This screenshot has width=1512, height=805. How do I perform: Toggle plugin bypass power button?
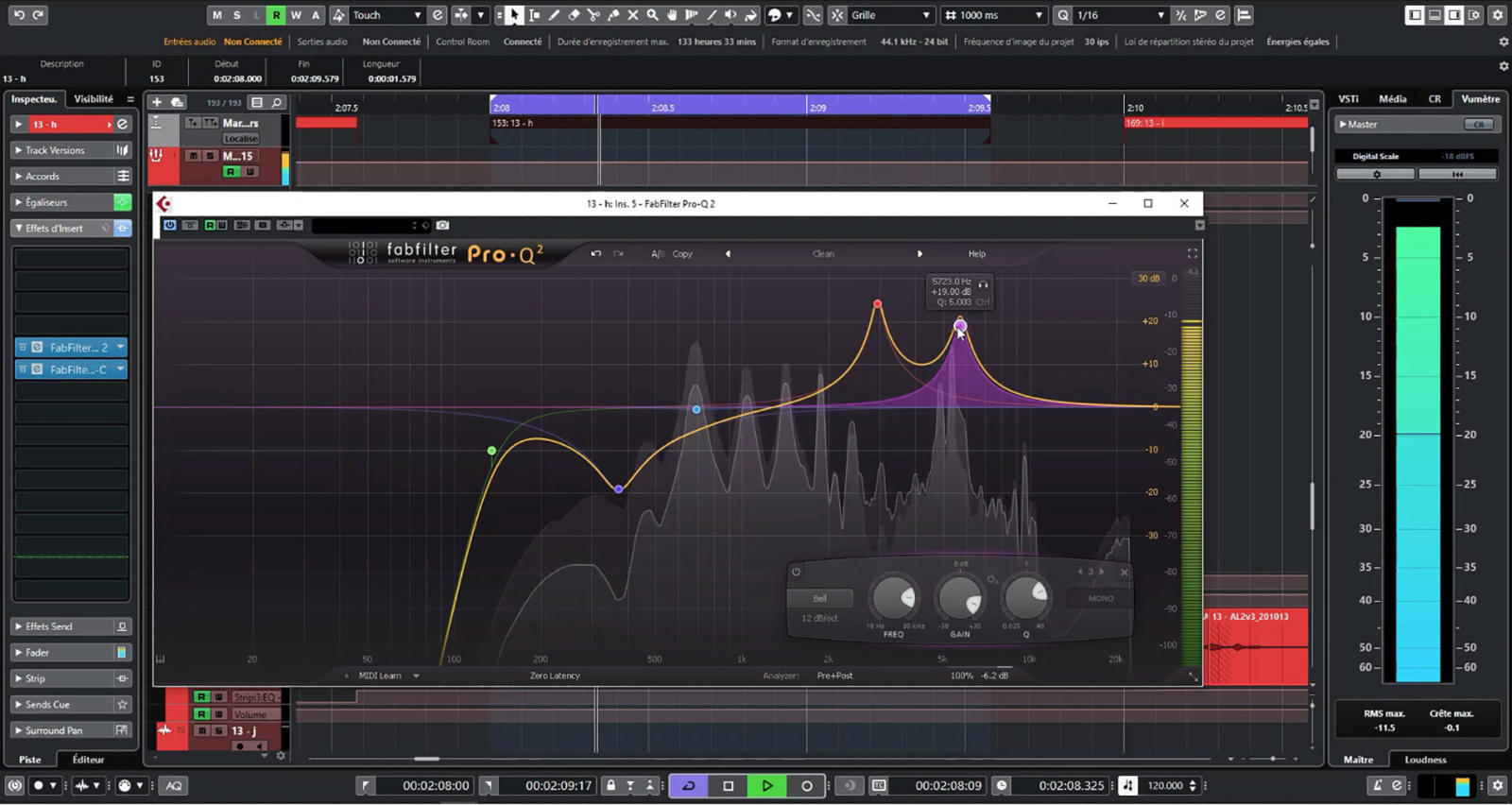coord(170,225)
